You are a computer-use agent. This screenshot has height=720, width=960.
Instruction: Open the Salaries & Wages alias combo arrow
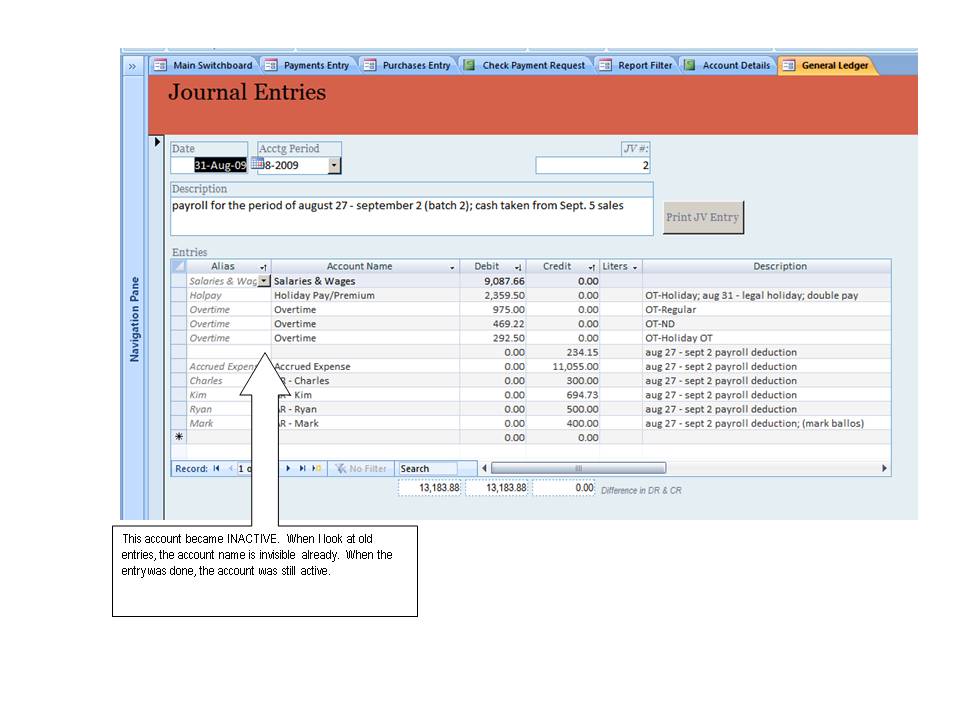264,281
